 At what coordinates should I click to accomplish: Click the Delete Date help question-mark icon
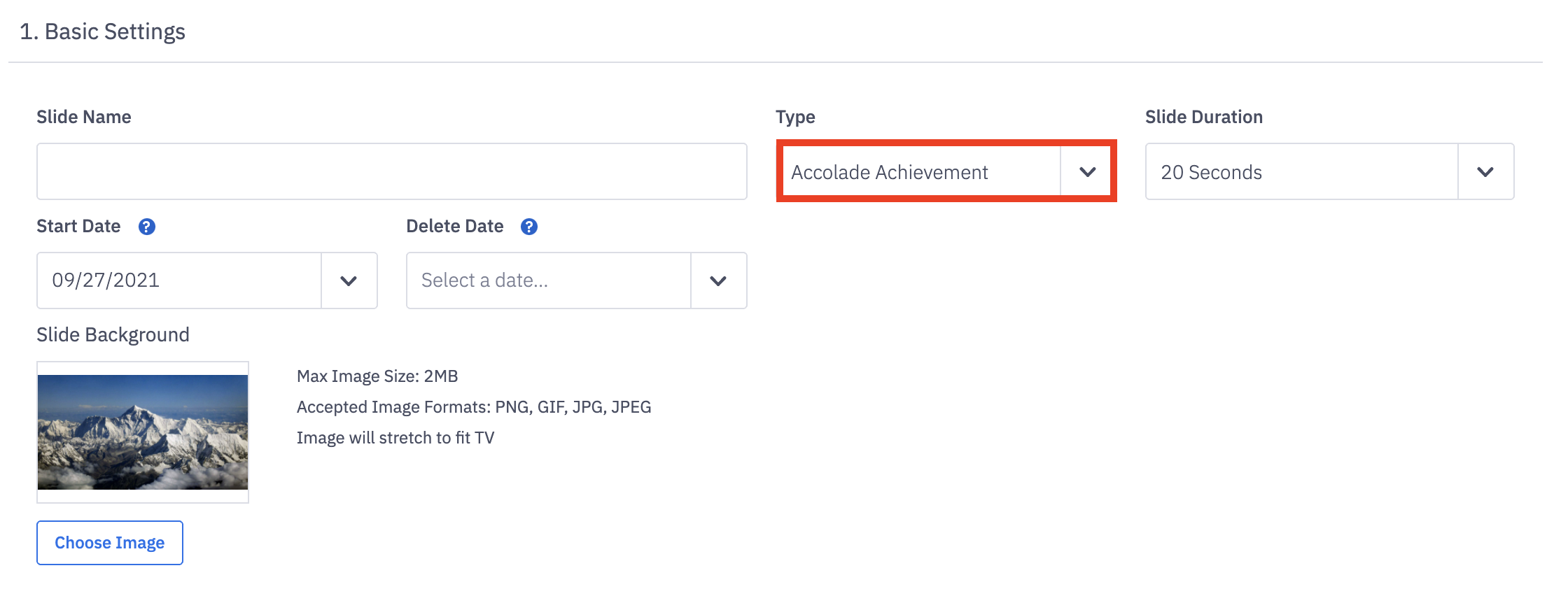(529, 227)
